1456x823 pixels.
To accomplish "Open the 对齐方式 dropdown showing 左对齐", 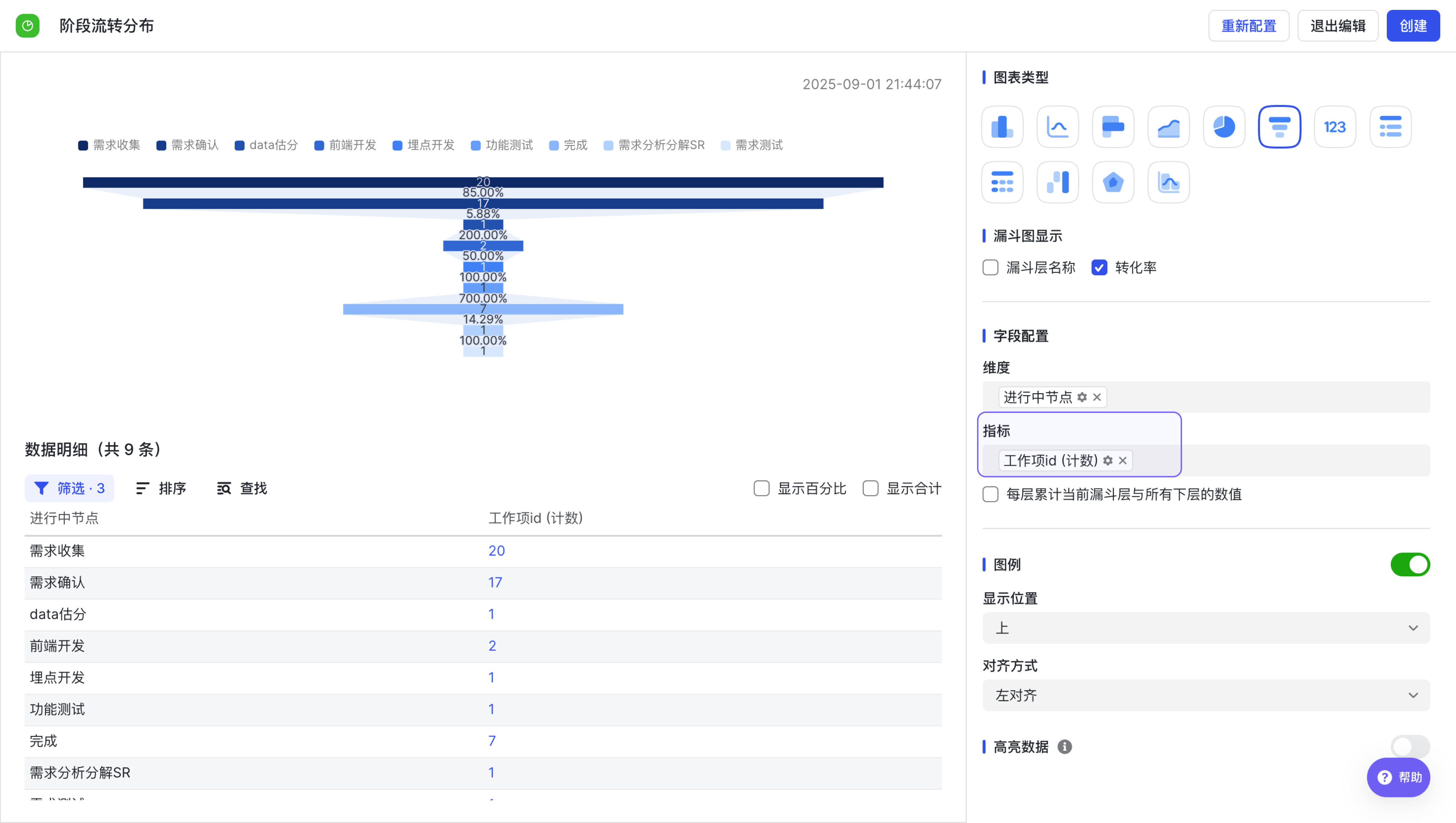I will pos(1206,695).
